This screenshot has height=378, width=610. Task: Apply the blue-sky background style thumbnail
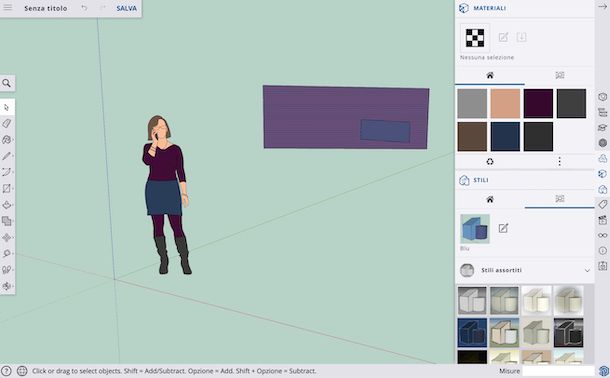pyautogui.click(x=504, y=333)
